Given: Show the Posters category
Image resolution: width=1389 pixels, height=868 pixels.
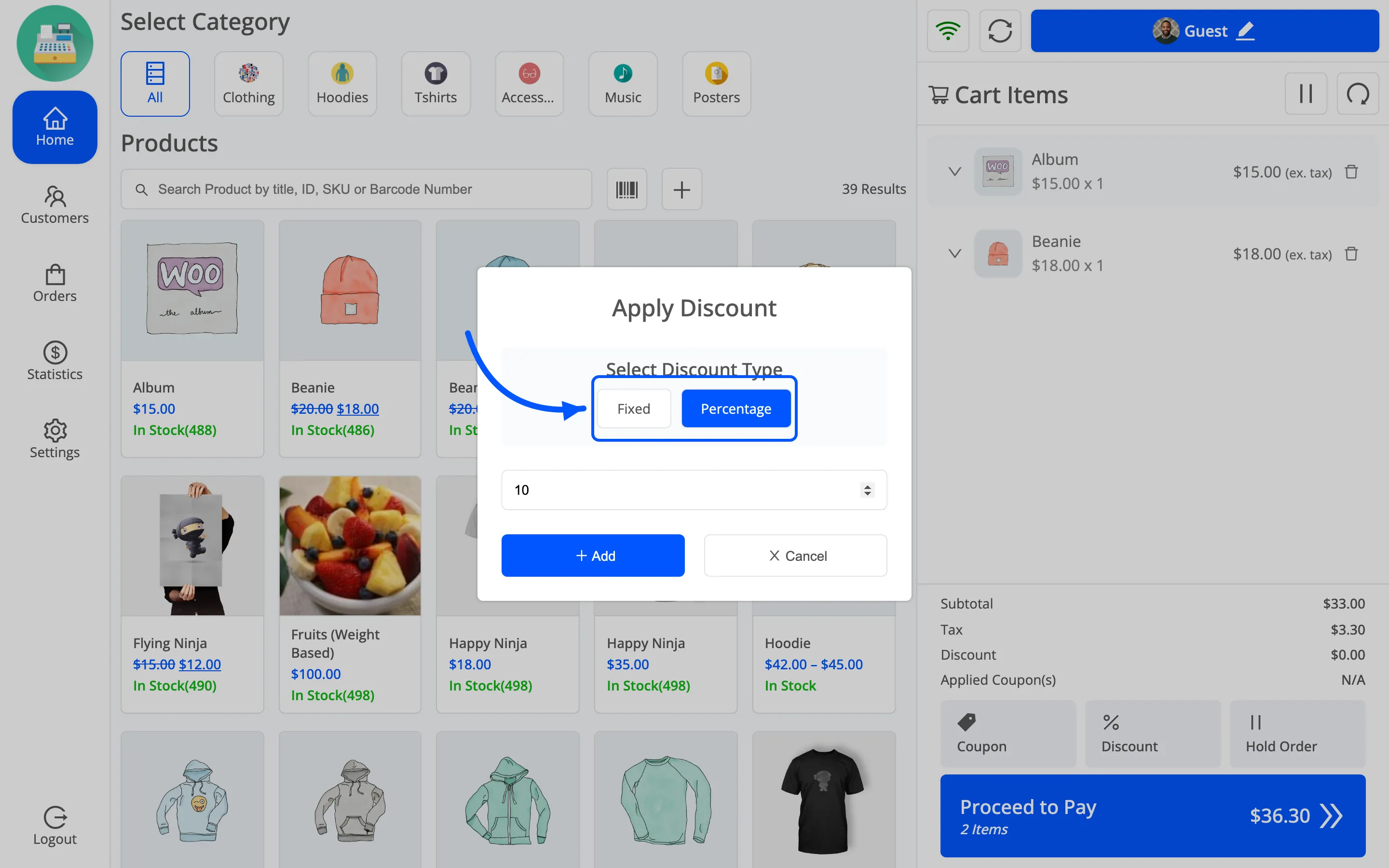Looking at the screenshot, I should point(716,84).
